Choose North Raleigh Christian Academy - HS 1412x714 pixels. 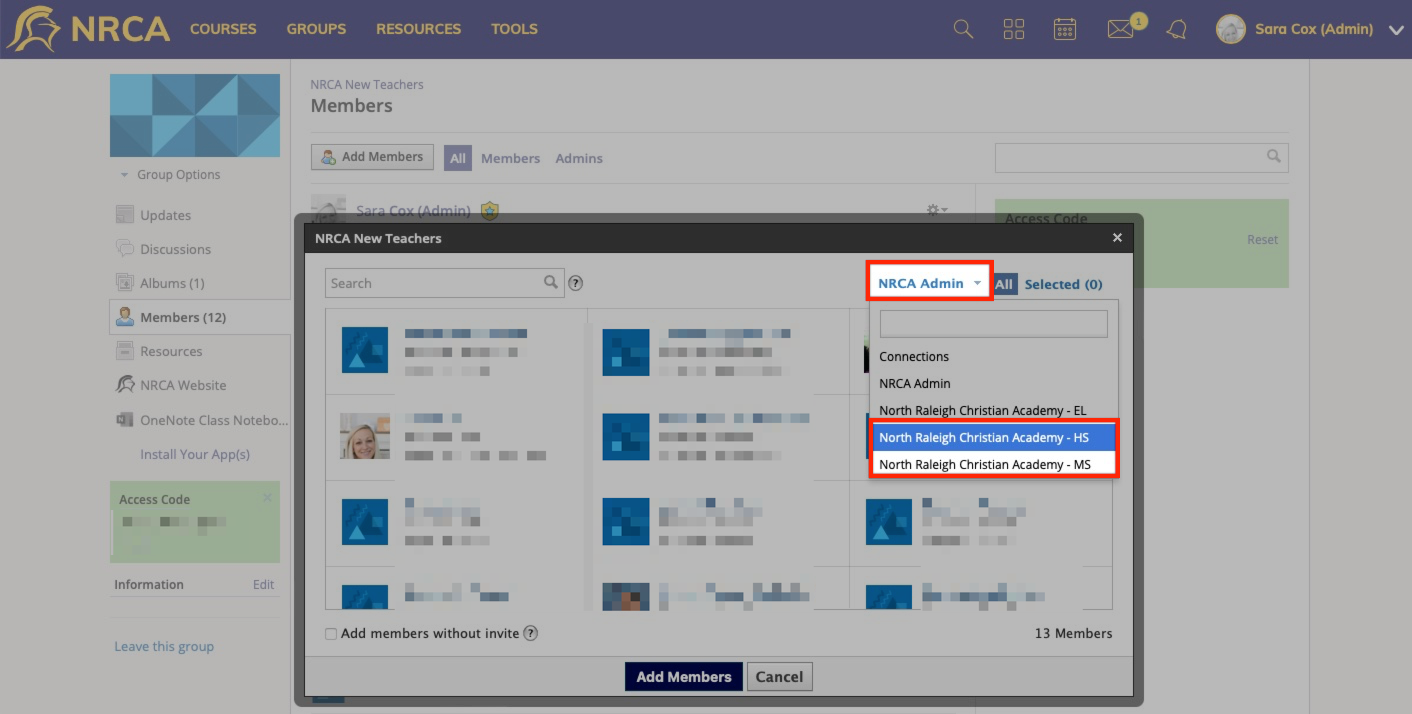click(994, 437)
